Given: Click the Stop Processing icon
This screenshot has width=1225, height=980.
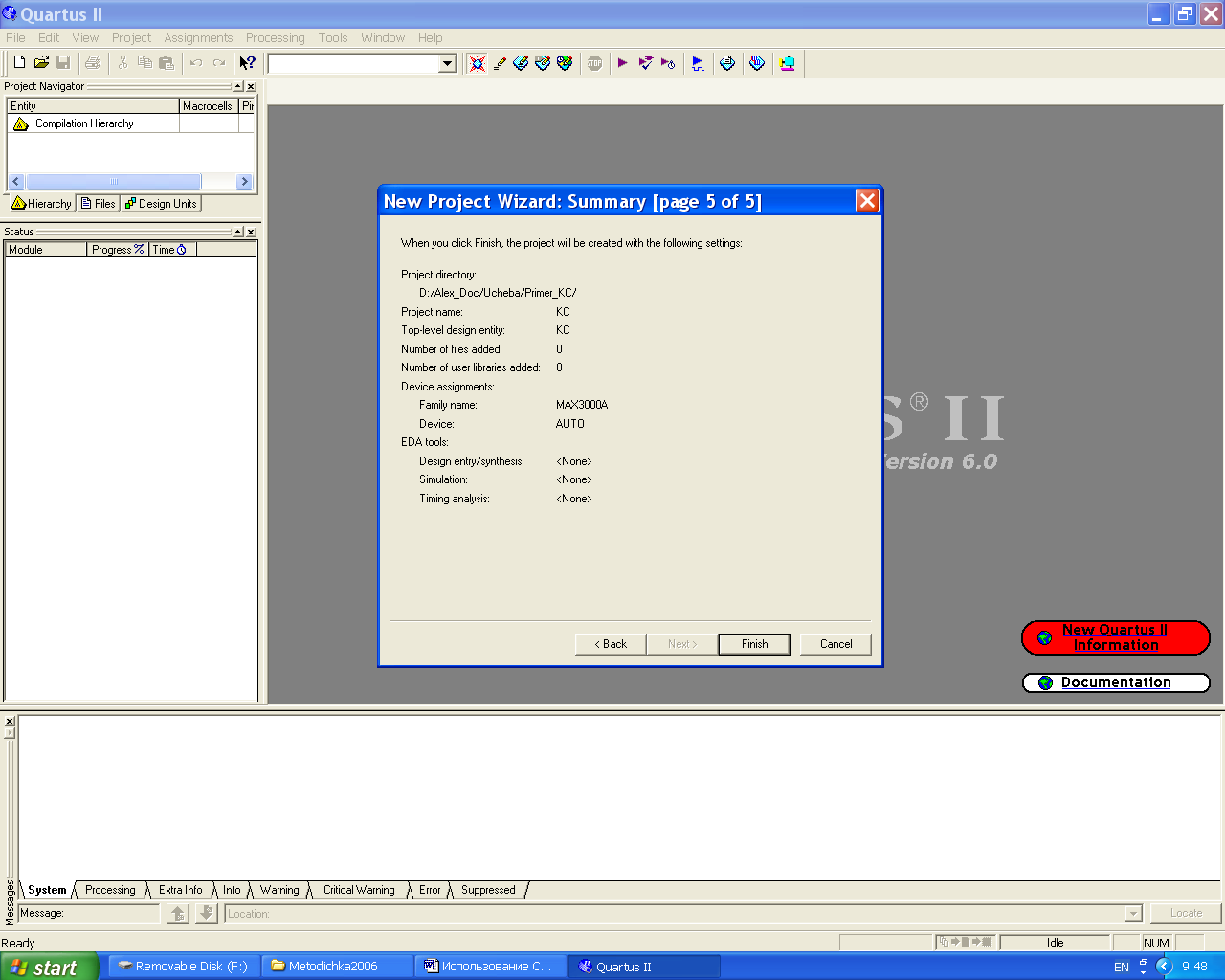Looking at the screenshot, I should pyautogui.click(x=594, y=63).
